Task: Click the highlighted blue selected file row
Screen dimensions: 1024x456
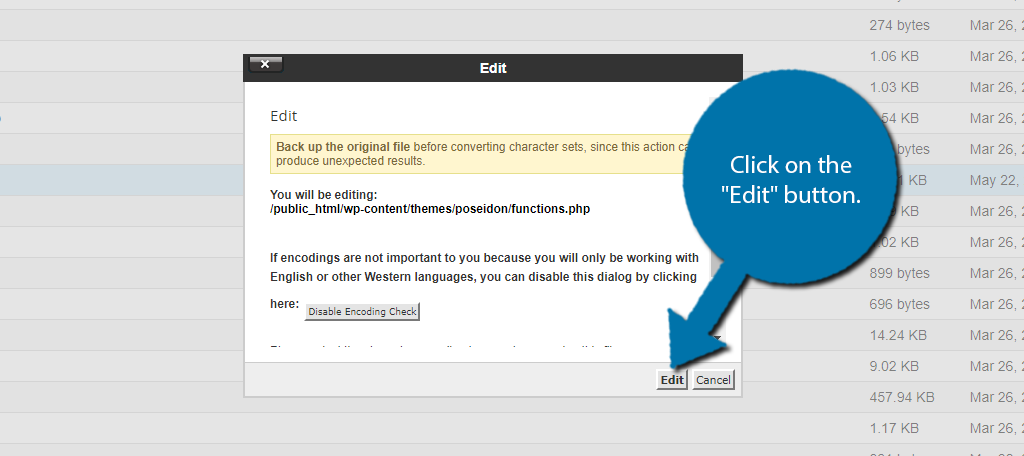Action: [x=120, y=180]
